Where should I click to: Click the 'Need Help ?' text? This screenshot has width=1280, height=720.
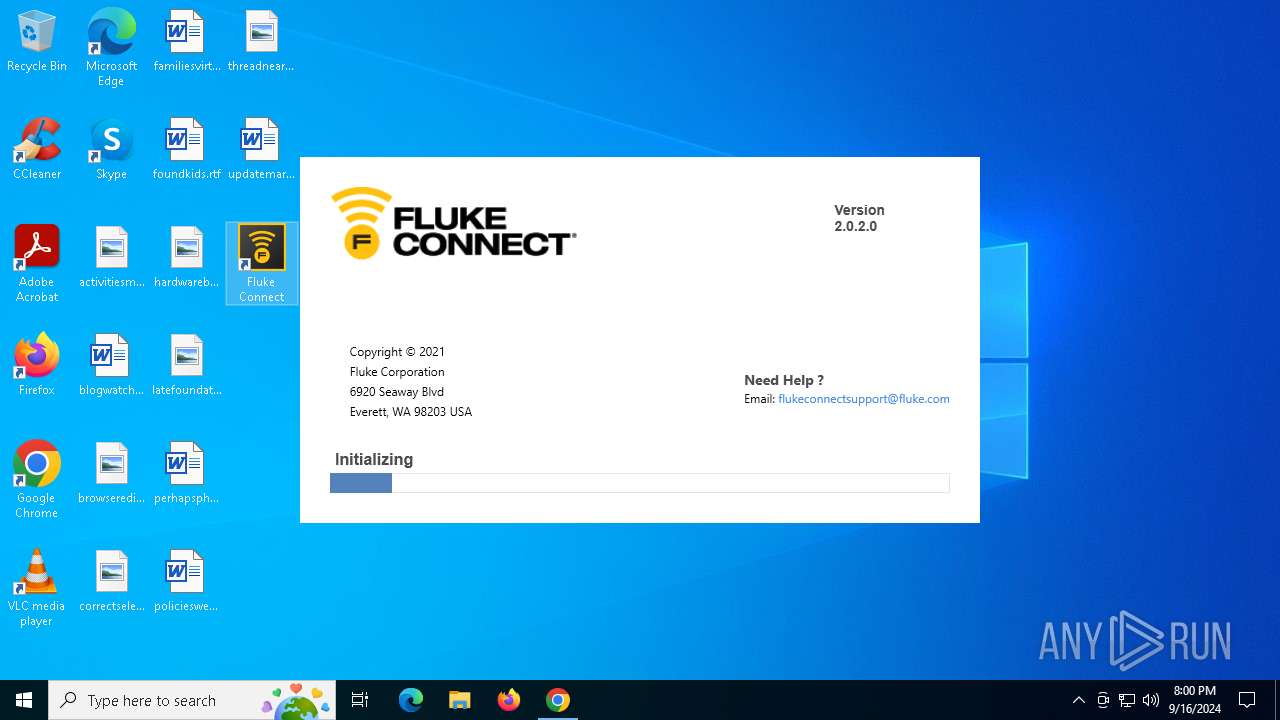coord(784,380)
